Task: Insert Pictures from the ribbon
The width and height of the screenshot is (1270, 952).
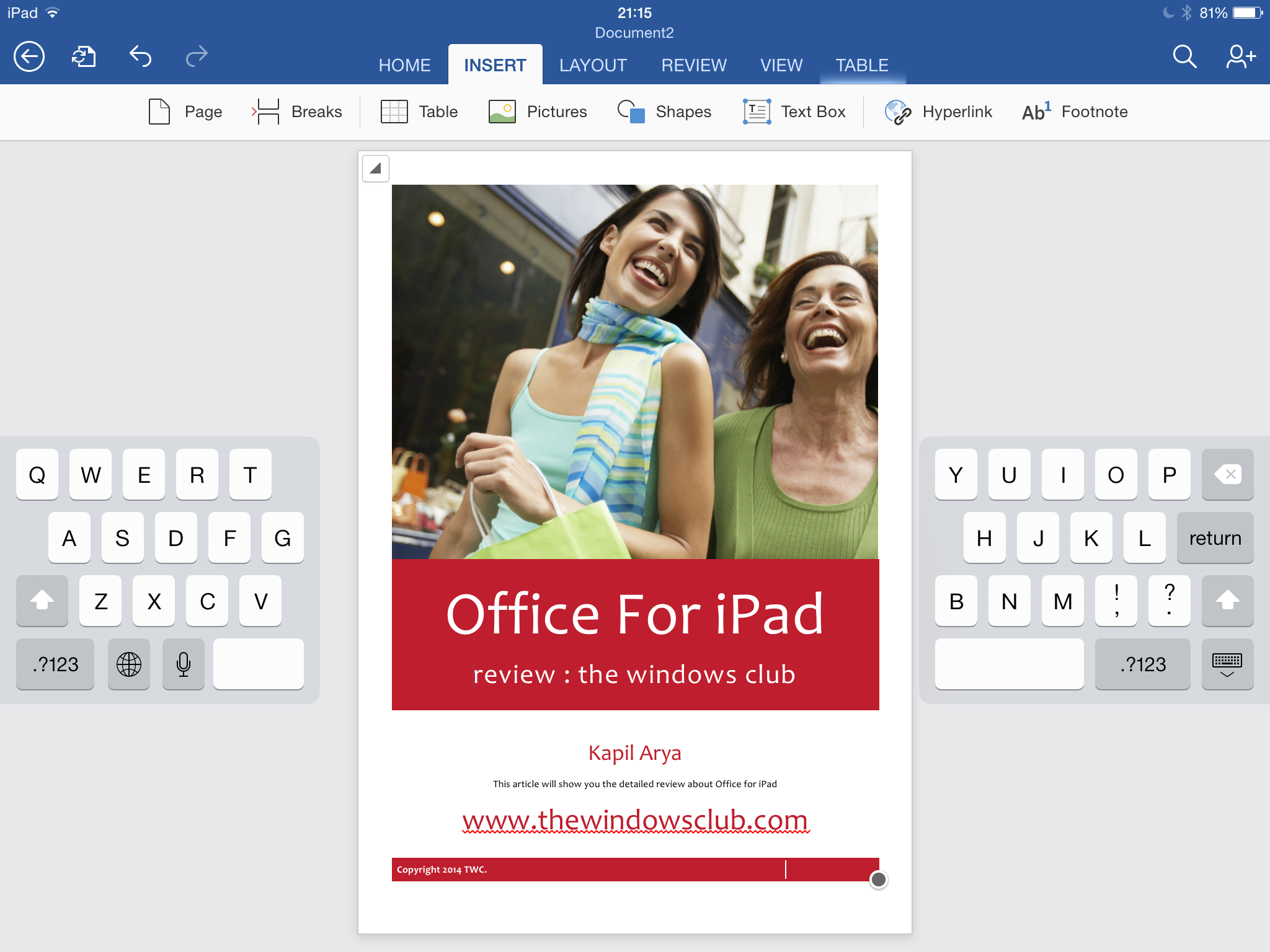Action: coord(538,112)
